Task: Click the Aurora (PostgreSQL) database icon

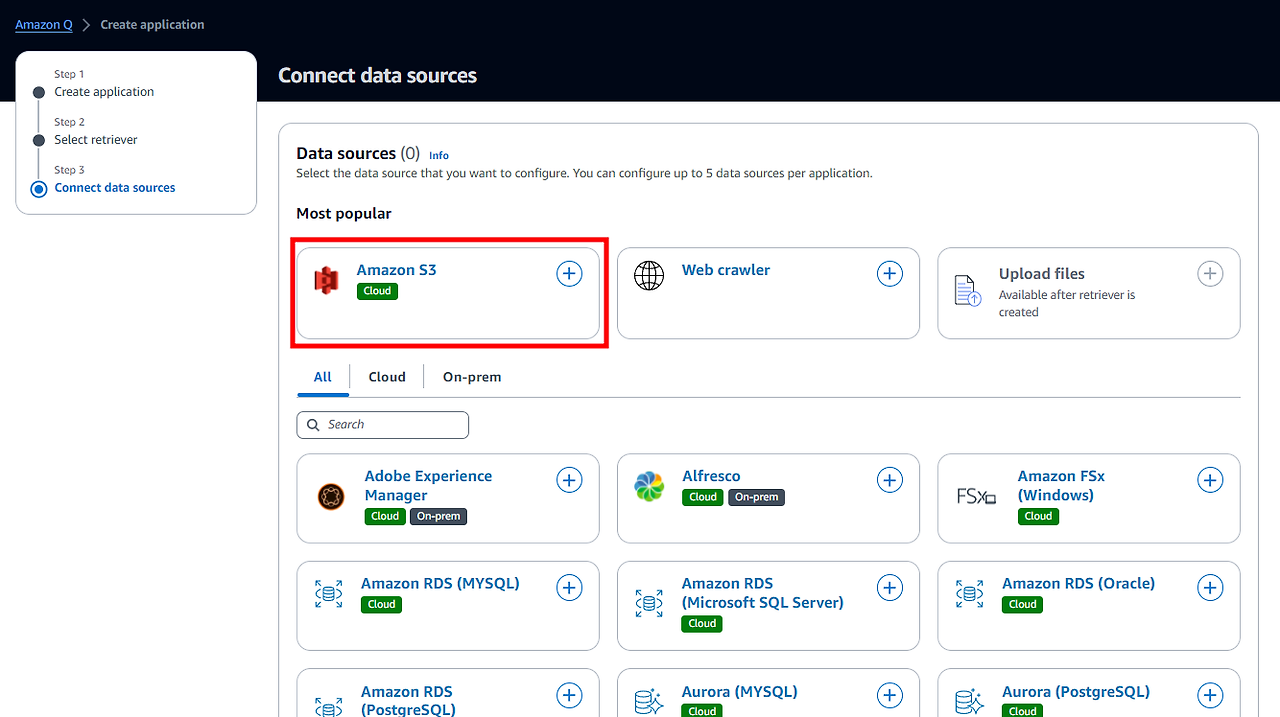Action: (969, 702)
